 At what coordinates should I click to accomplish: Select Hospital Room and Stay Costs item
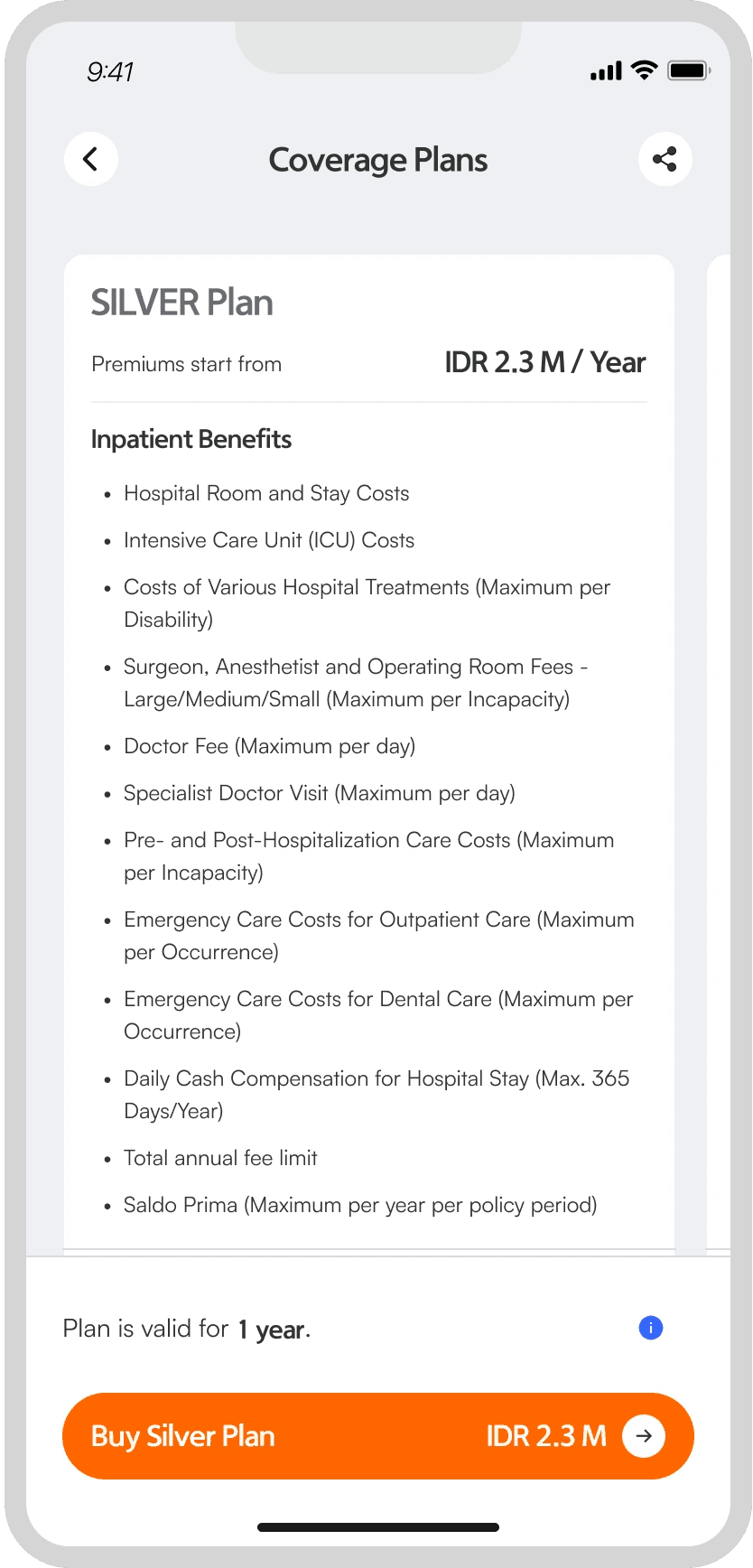(x=266, y=493)
